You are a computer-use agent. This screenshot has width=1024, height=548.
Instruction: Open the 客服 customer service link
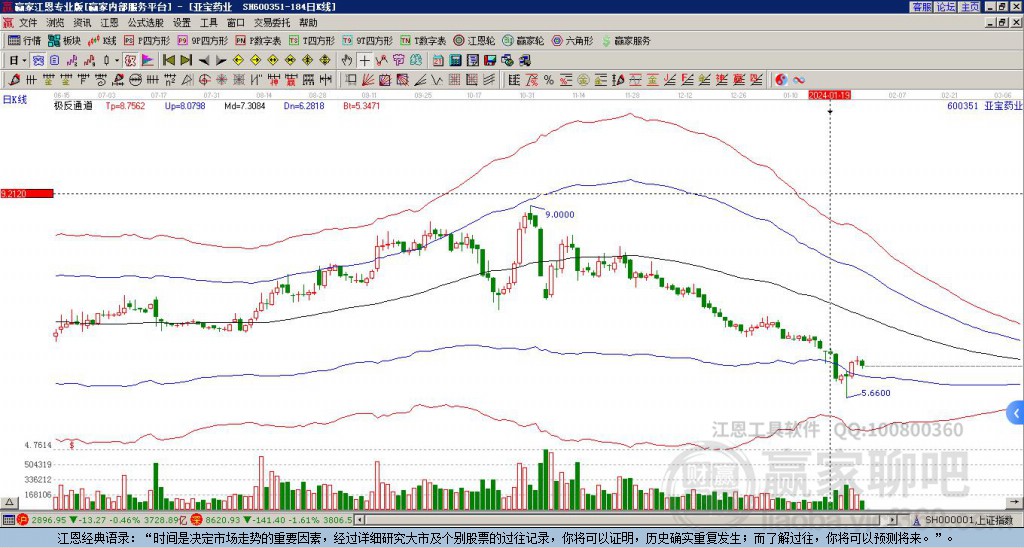pos(922,7)
